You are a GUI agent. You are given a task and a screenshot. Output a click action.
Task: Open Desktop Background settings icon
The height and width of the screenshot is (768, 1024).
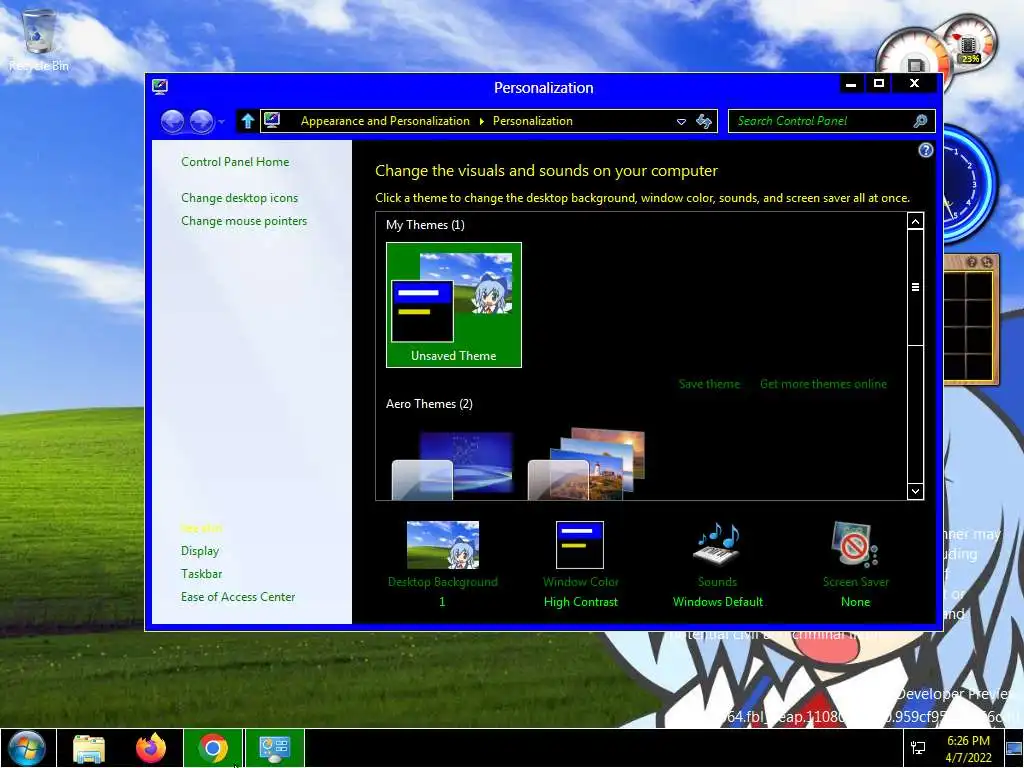coord(443,545)
